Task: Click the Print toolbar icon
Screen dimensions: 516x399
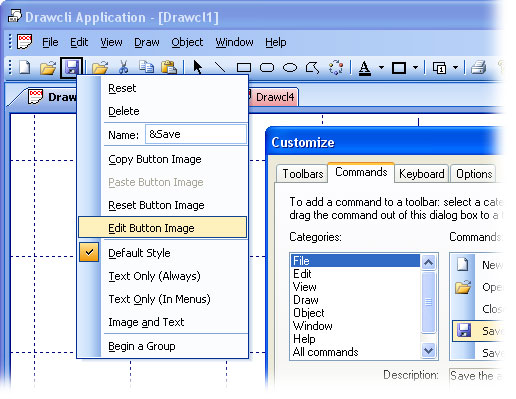Action: (x=479, y=68)
